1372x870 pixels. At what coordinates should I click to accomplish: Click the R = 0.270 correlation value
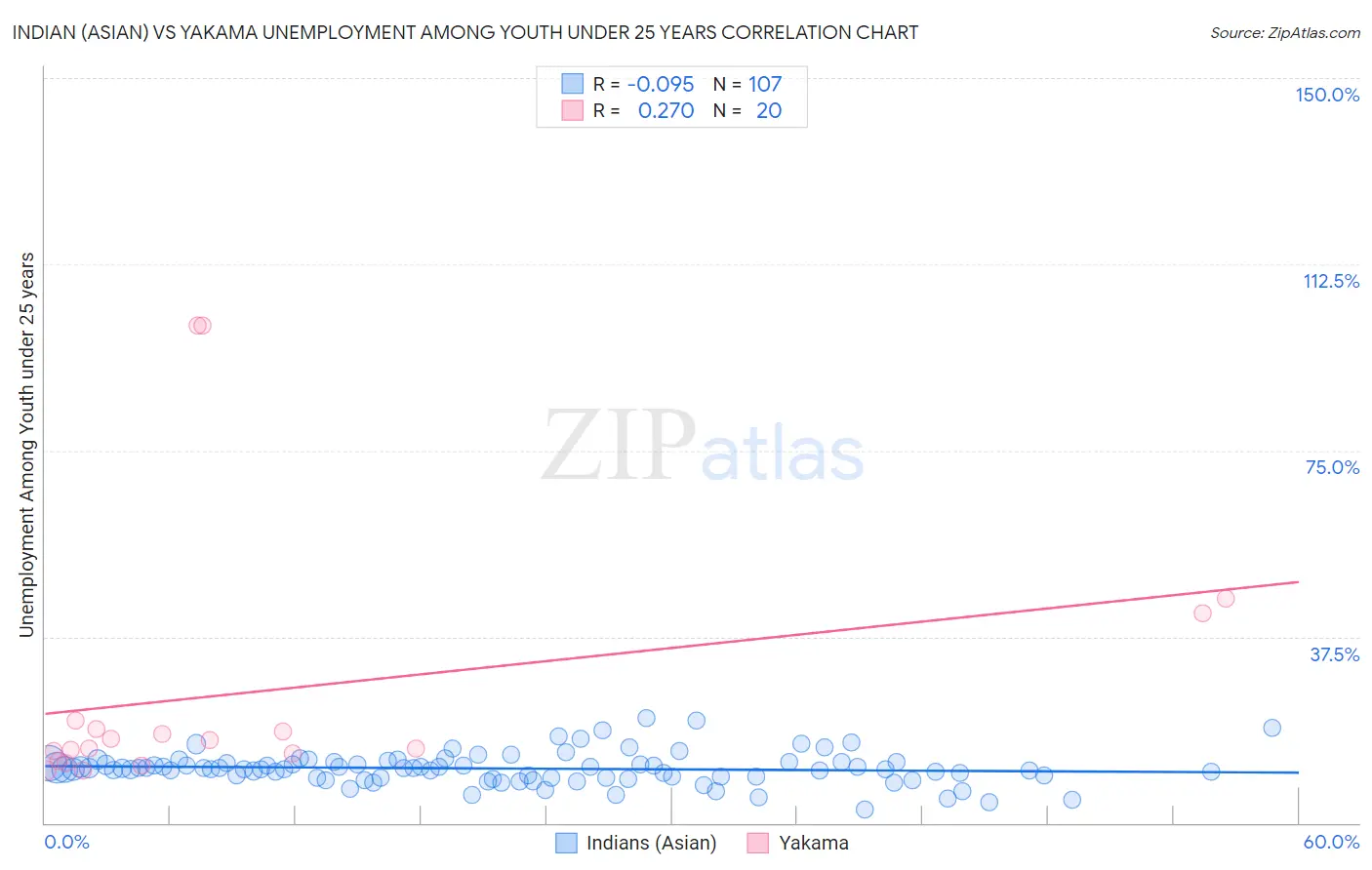point(644,110)
